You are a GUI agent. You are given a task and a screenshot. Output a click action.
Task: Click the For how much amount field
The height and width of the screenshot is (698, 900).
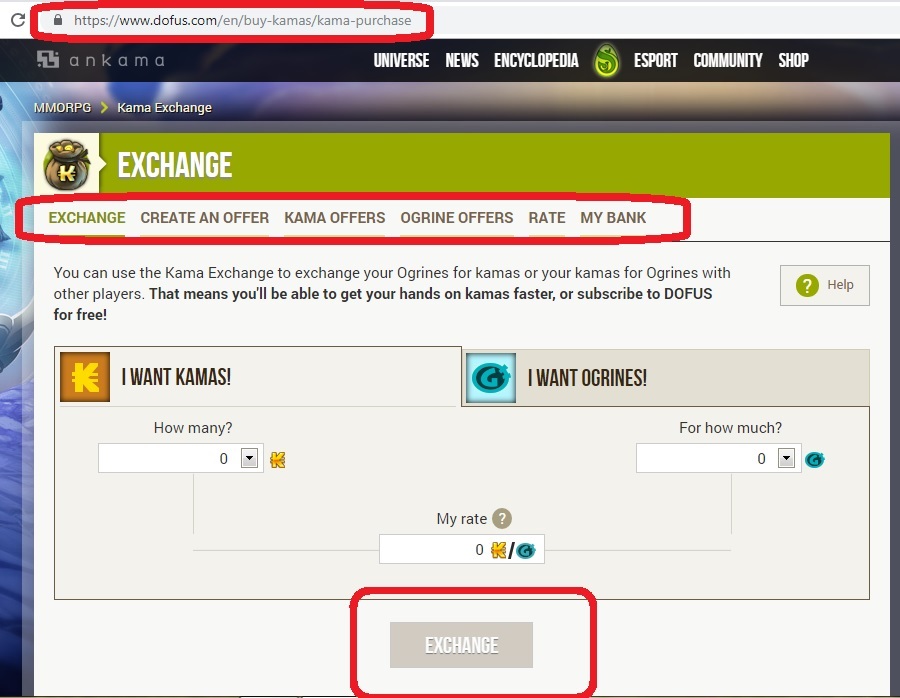coord(718,458)
